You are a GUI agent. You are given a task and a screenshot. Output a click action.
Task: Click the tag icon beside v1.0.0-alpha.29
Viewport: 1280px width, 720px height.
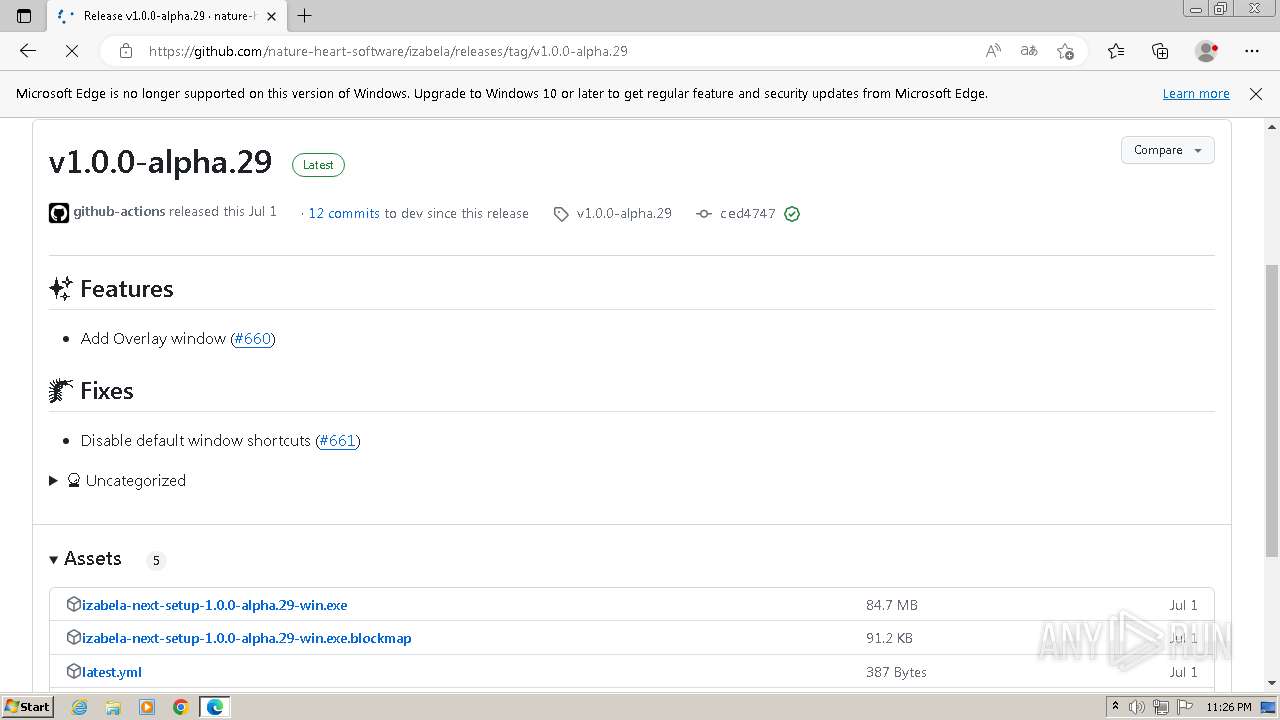[561, 214]
